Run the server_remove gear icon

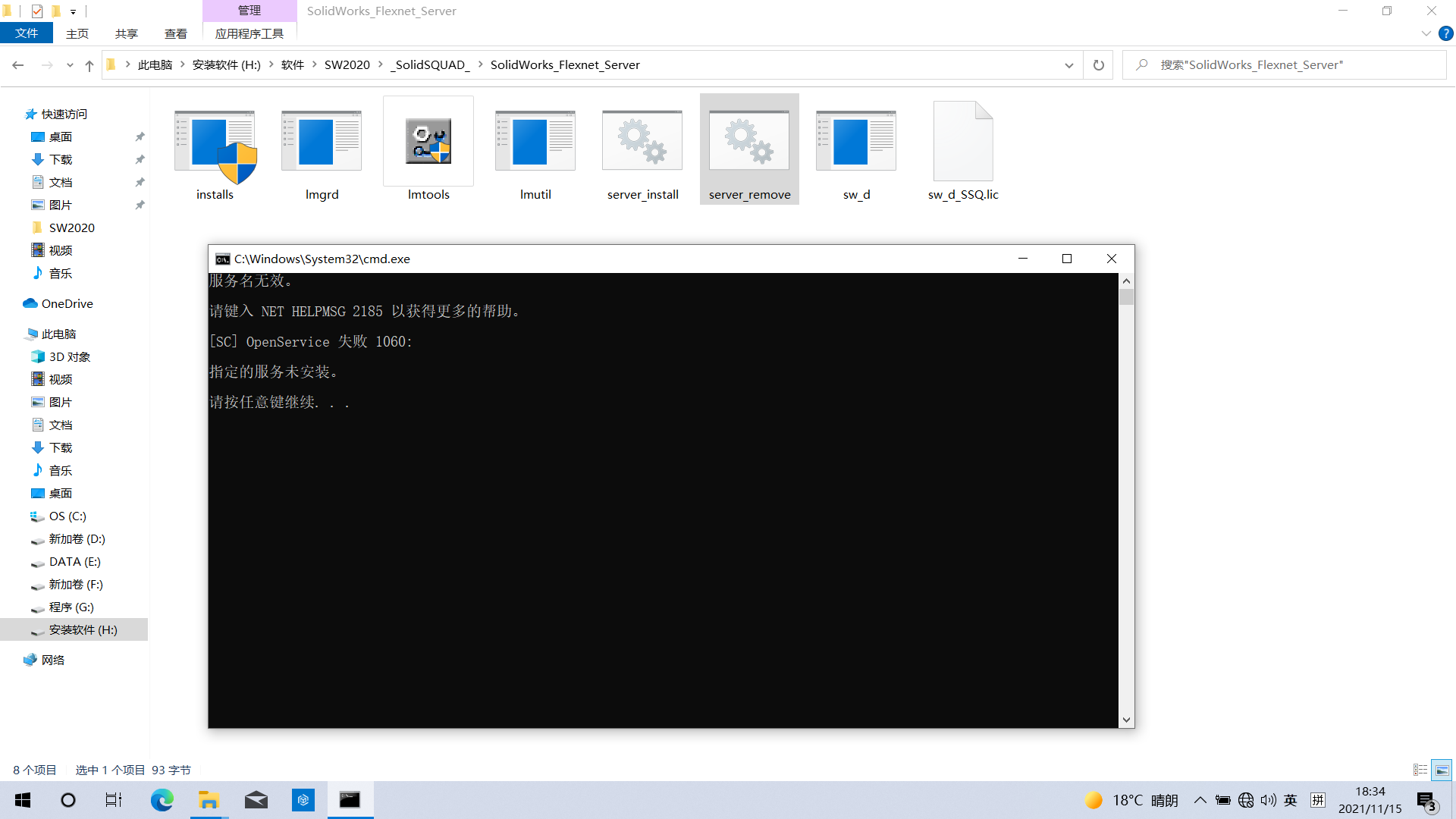click(x=748, y=149)
